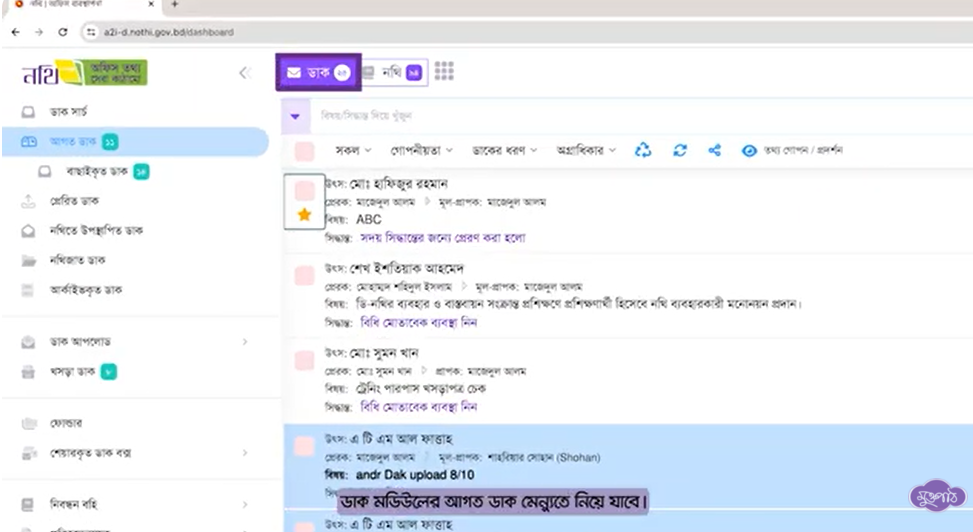The image size is (973, 532).
Task: Open the সকল filter dropdown
Action: coord(353,150)
